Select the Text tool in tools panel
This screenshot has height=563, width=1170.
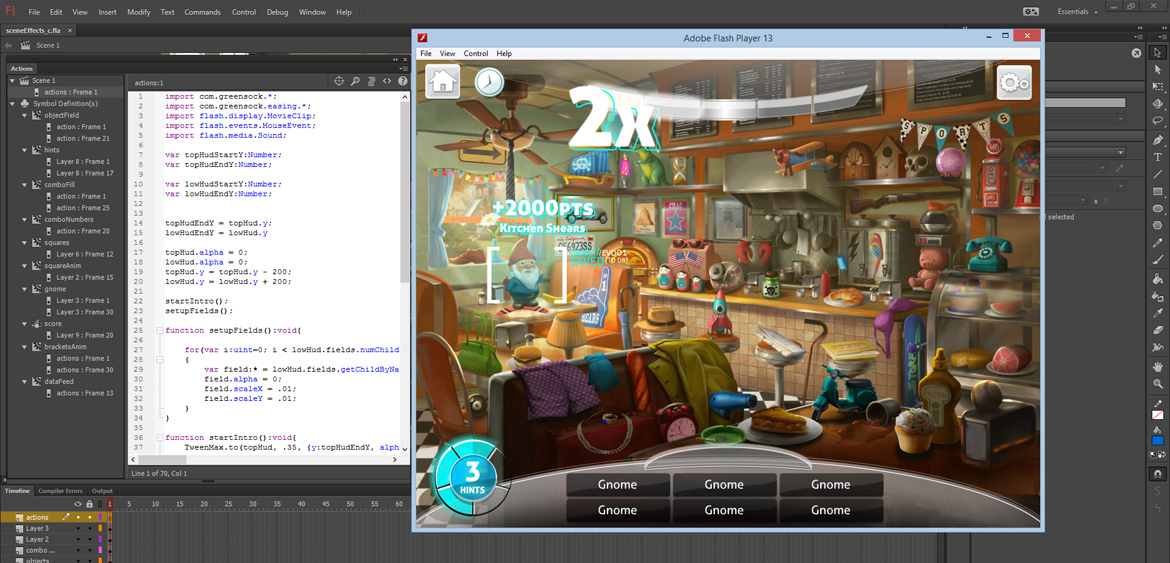tap(1158, 157)
